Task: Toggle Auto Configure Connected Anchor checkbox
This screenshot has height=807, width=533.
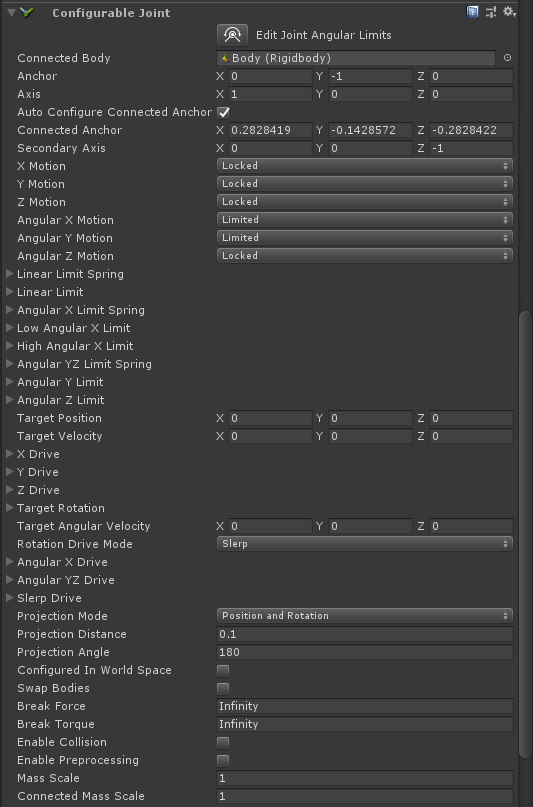Action: (223, 112)
